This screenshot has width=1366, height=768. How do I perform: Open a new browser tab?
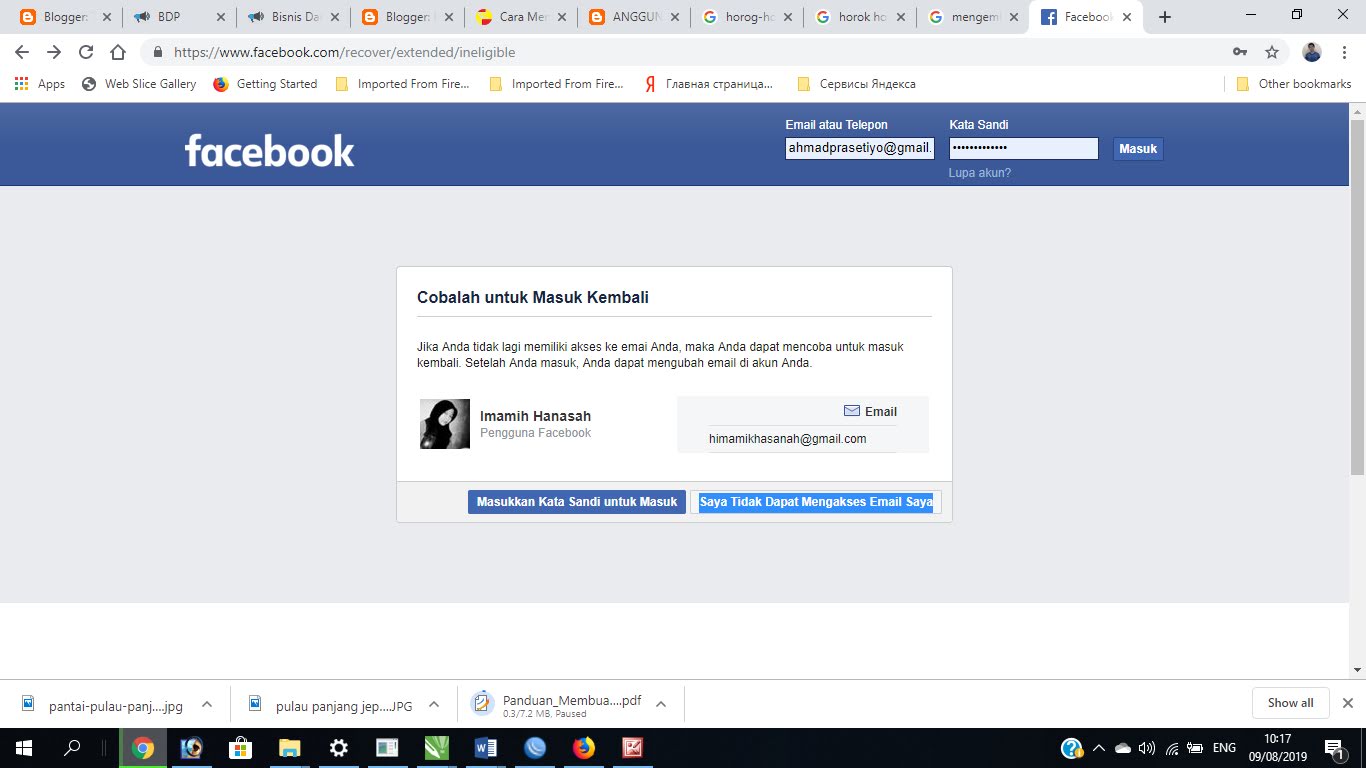point(1164,17)
